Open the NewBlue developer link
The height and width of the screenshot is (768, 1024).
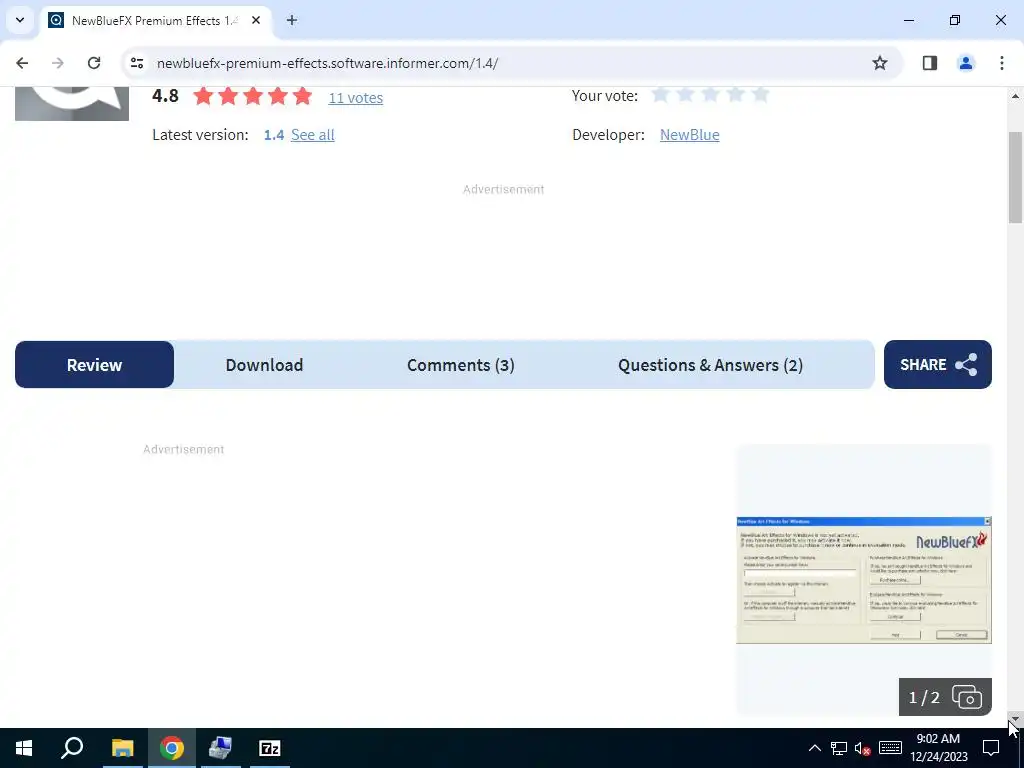click(690, 135)
